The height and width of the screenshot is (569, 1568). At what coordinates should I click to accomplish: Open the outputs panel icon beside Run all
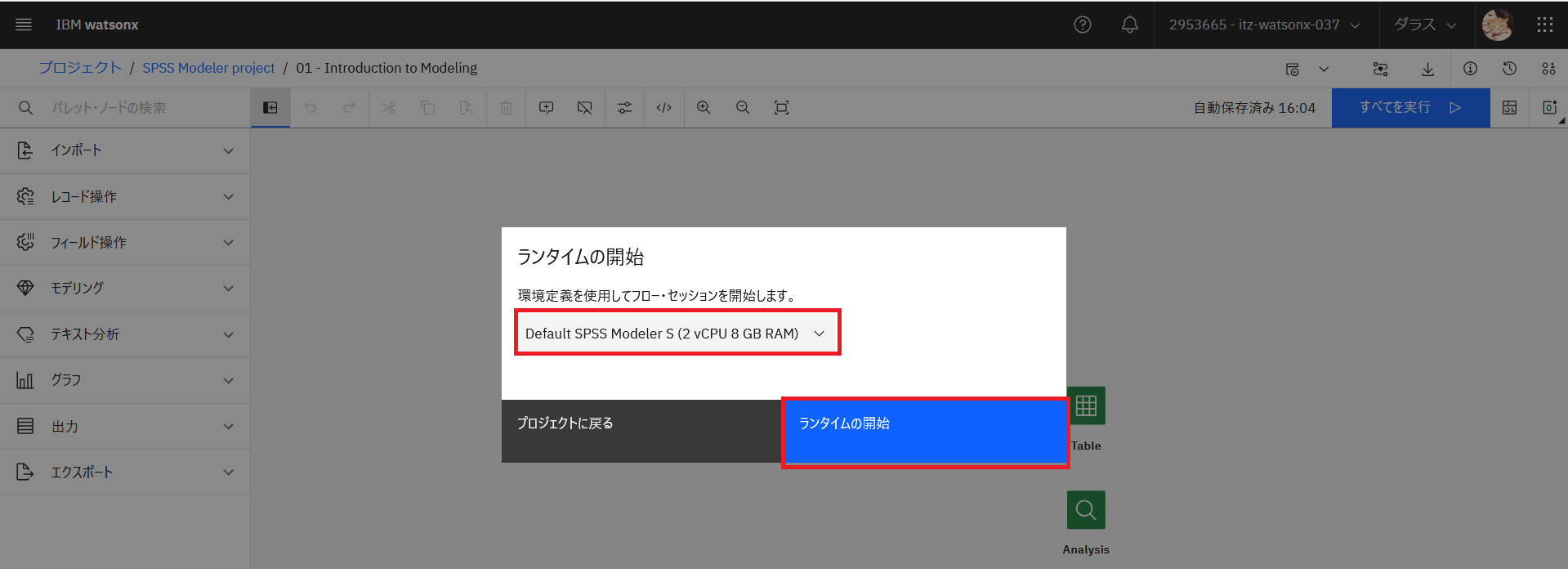pyautogui.click(x=1510, y=108)
